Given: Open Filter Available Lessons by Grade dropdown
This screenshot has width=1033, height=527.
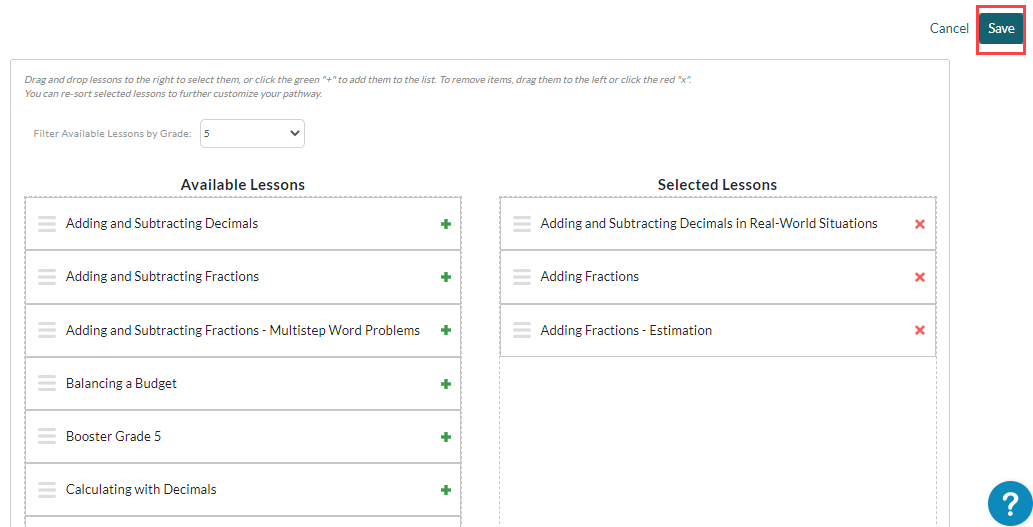Looking at the screenshot, I should [x=252, y=133].
